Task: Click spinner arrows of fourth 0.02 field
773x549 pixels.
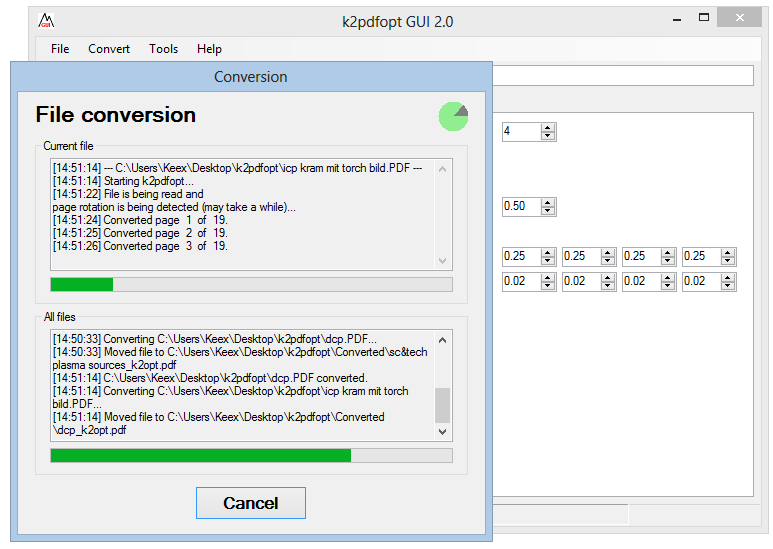Action: click(728, 281)
